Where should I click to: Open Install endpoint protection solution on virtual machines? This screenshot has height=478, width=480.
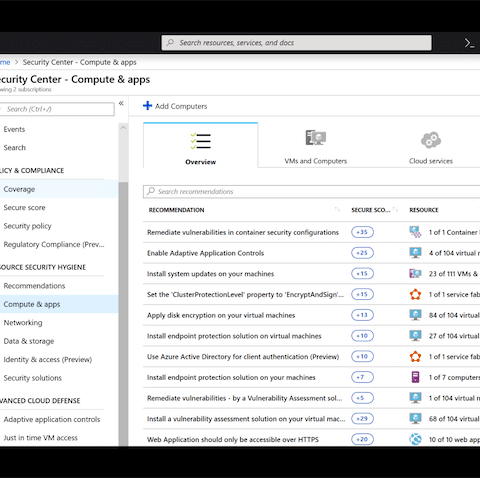[234, 336]
